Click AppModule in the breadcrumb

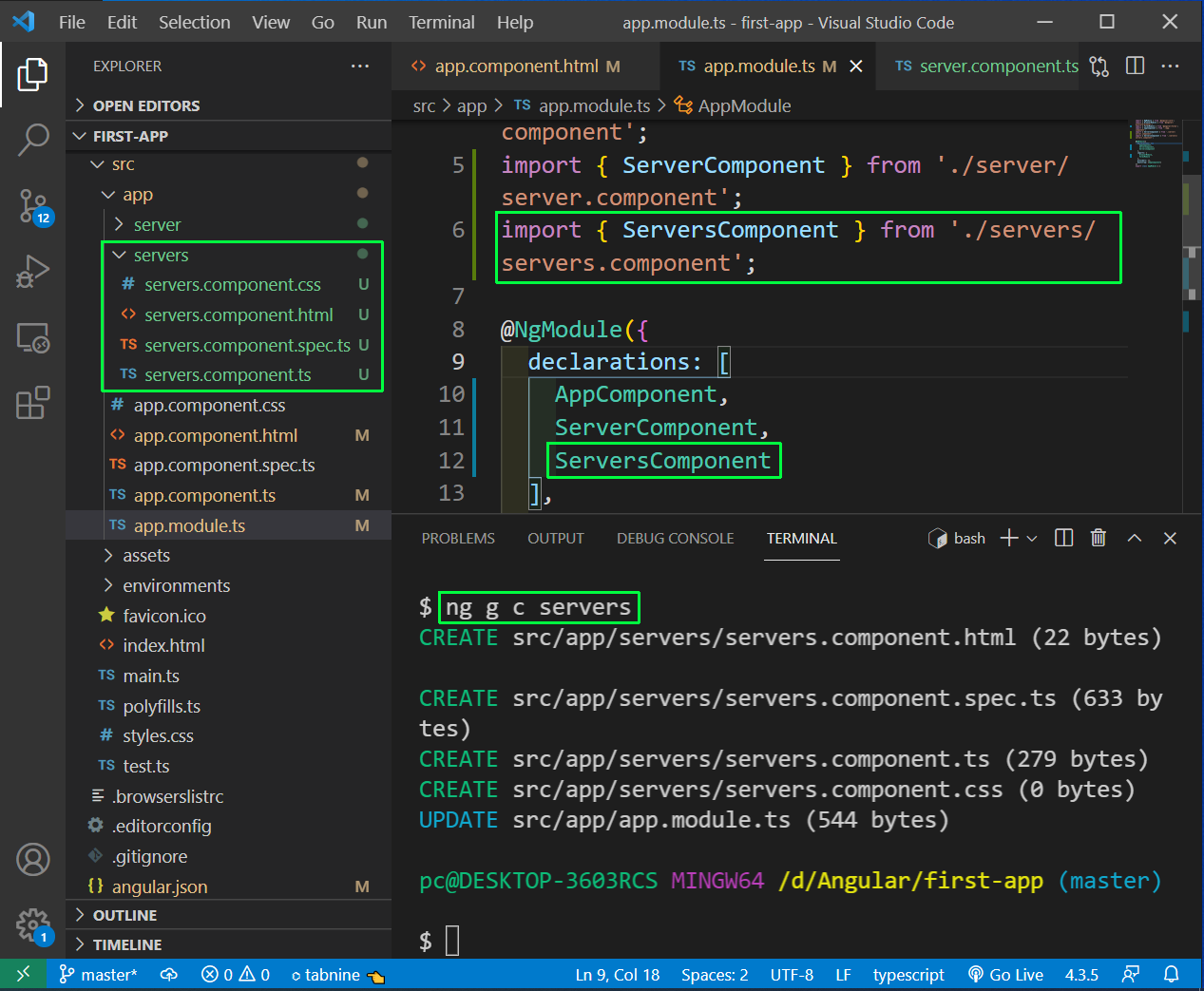pos(733,105)
